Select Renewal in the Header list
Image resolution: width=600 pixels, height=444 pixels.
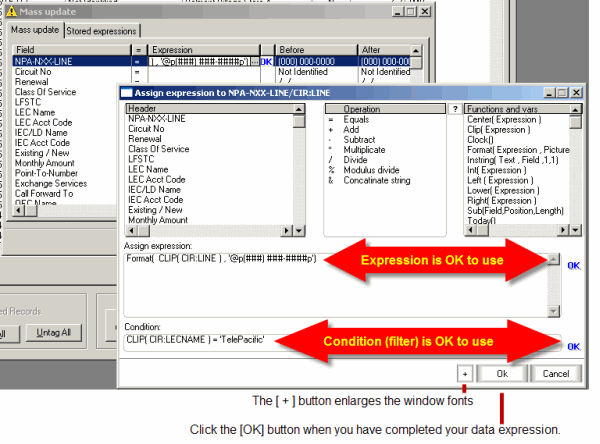click(x=145, y=139)
